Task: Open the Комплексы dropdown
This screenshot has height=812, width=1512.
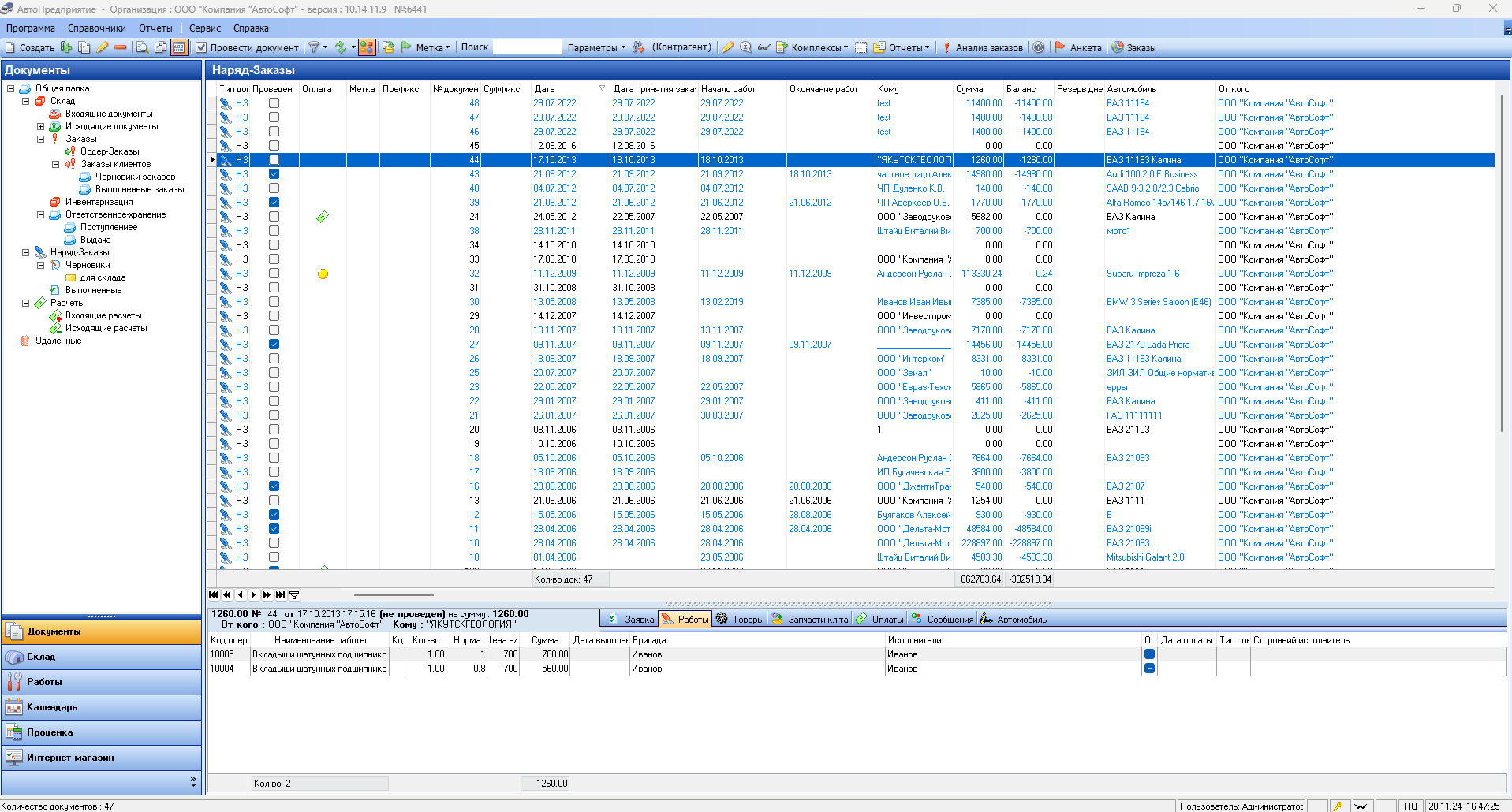Action: [x=819, y=47]
